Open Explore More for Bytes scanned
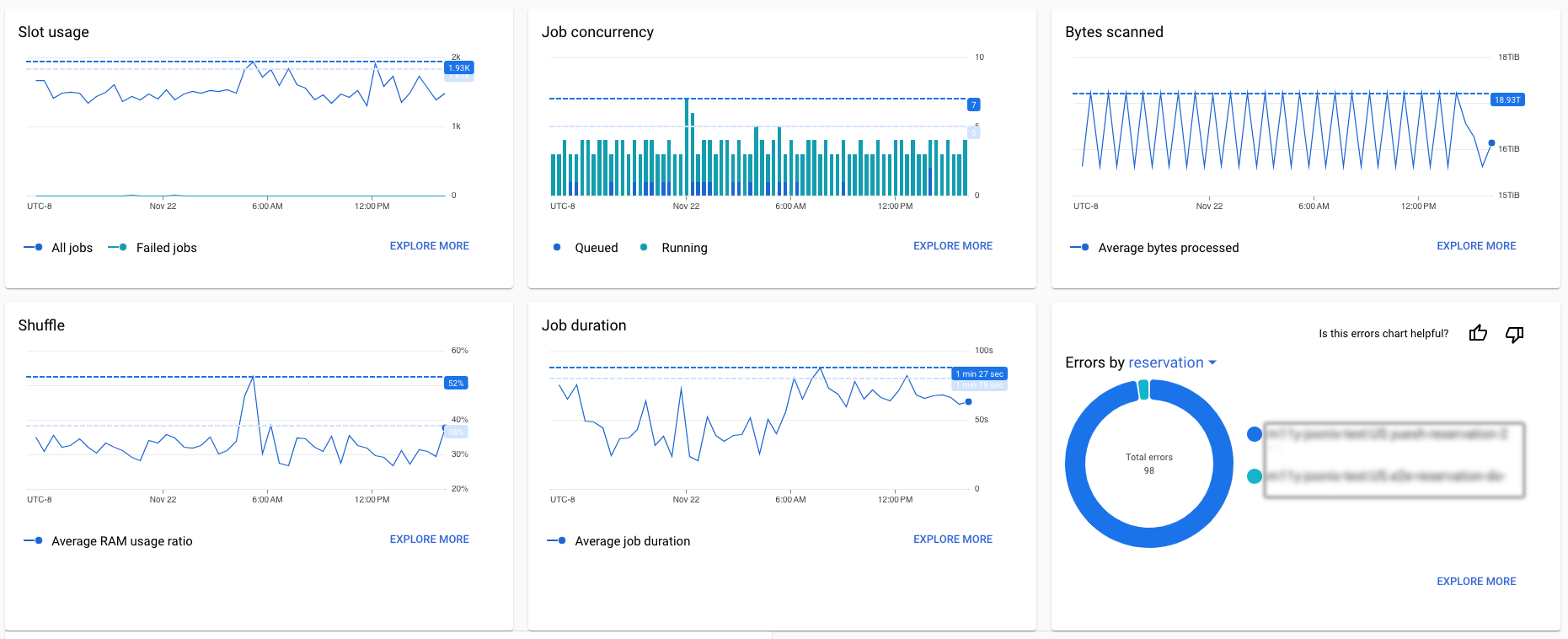The height and width of the screenshot is (639, 1568). point(1475,246)
